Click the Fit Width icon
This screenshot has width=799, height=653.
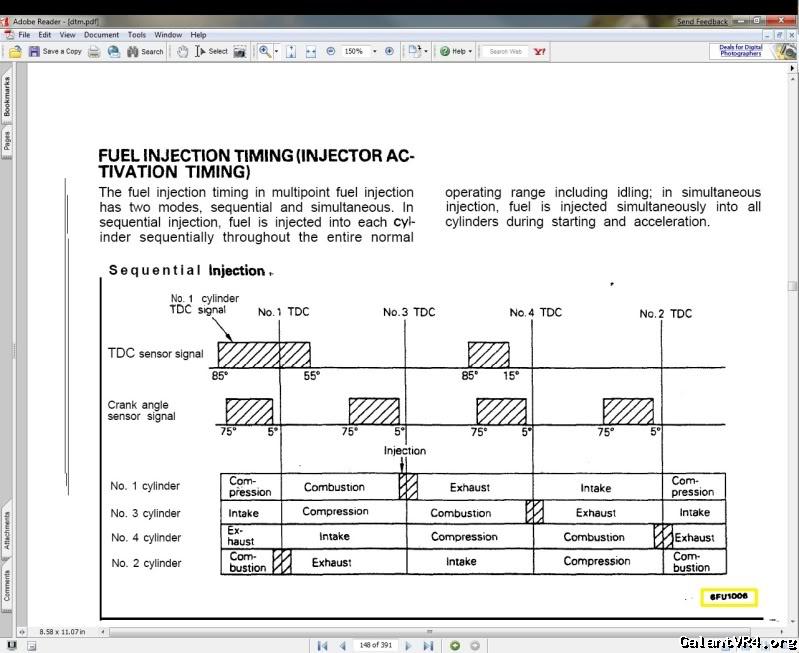point(311,51)
